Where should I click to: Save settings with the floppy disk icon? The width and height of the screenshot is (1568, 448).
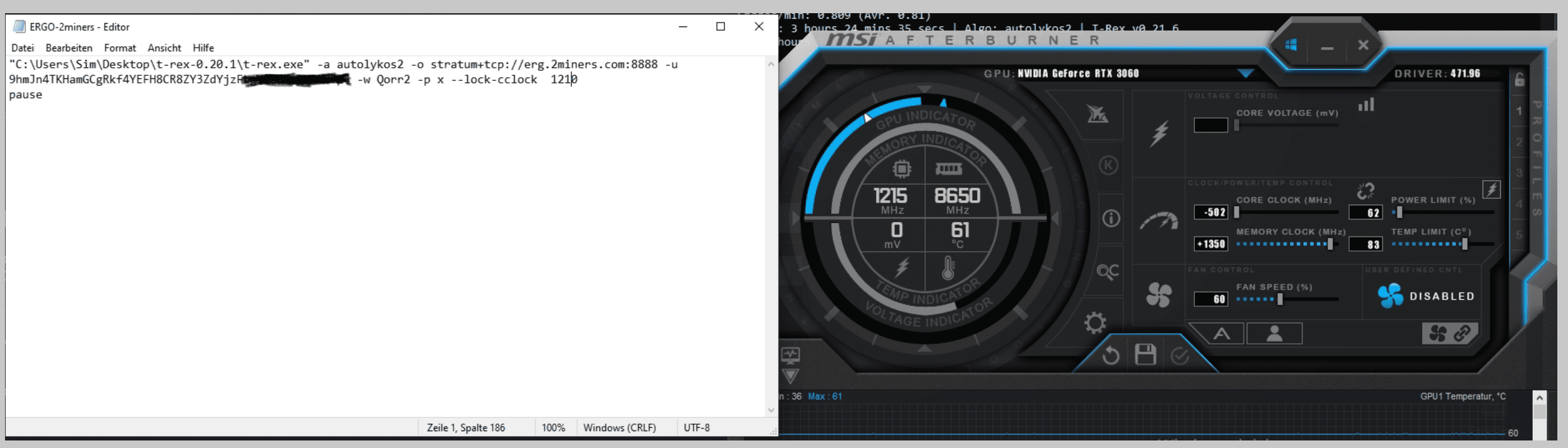point(1145,355)
